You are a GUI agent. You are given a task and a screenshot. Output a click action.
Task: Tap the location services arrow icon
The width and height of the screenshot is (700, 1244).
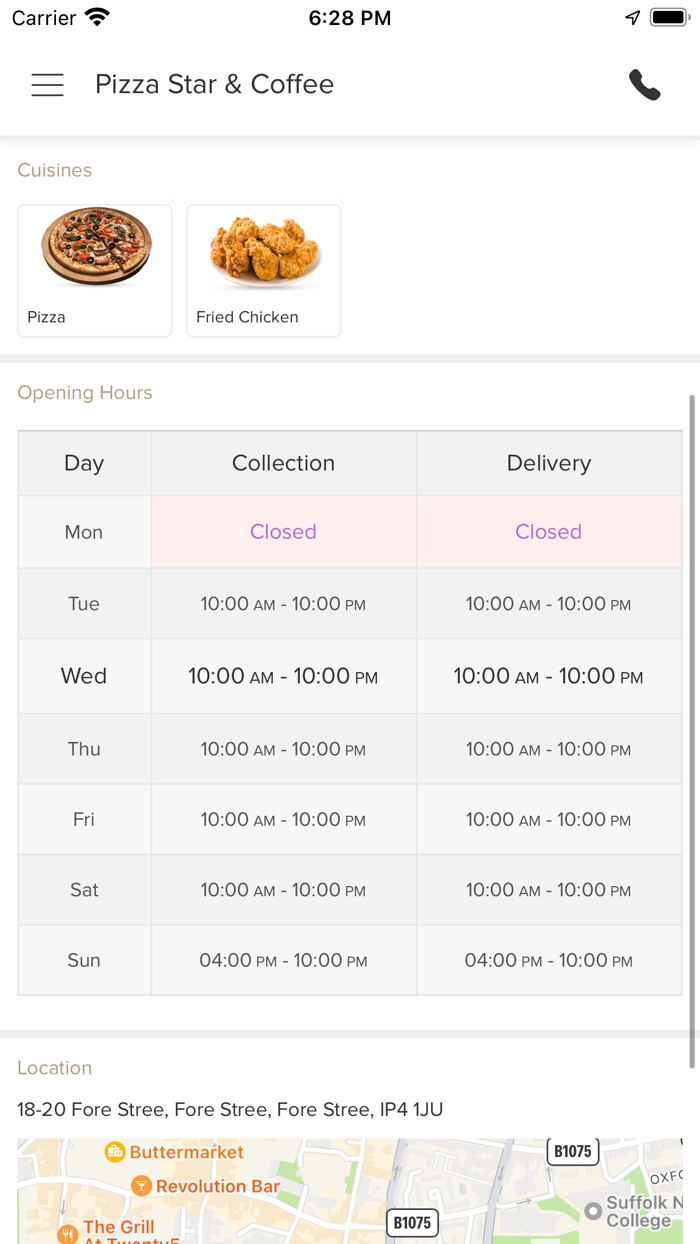pyautogui.click(x=632, y=18)
